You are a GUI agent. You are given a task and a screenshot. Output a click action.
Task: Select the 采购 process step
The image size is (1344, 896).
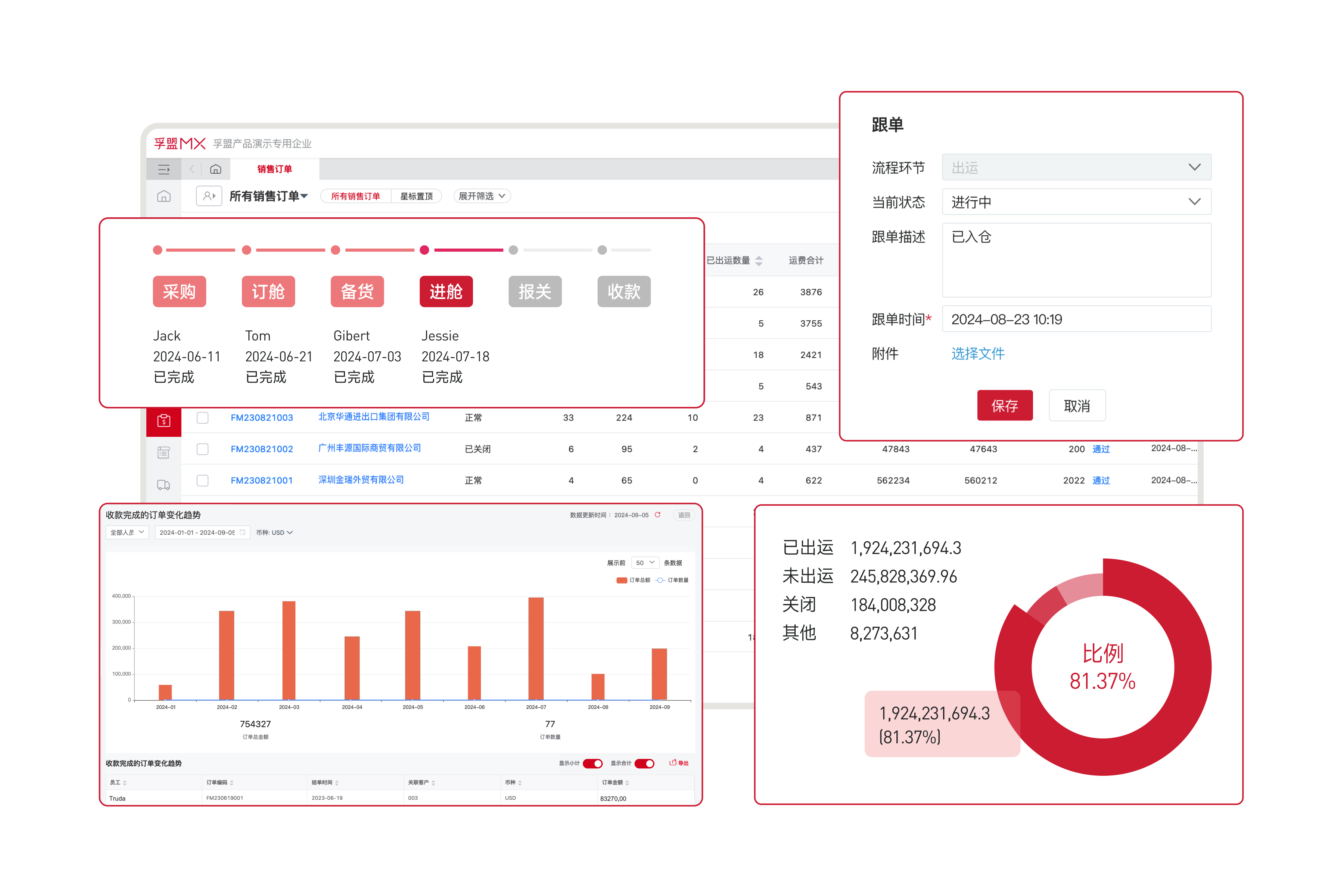[180, 292]
